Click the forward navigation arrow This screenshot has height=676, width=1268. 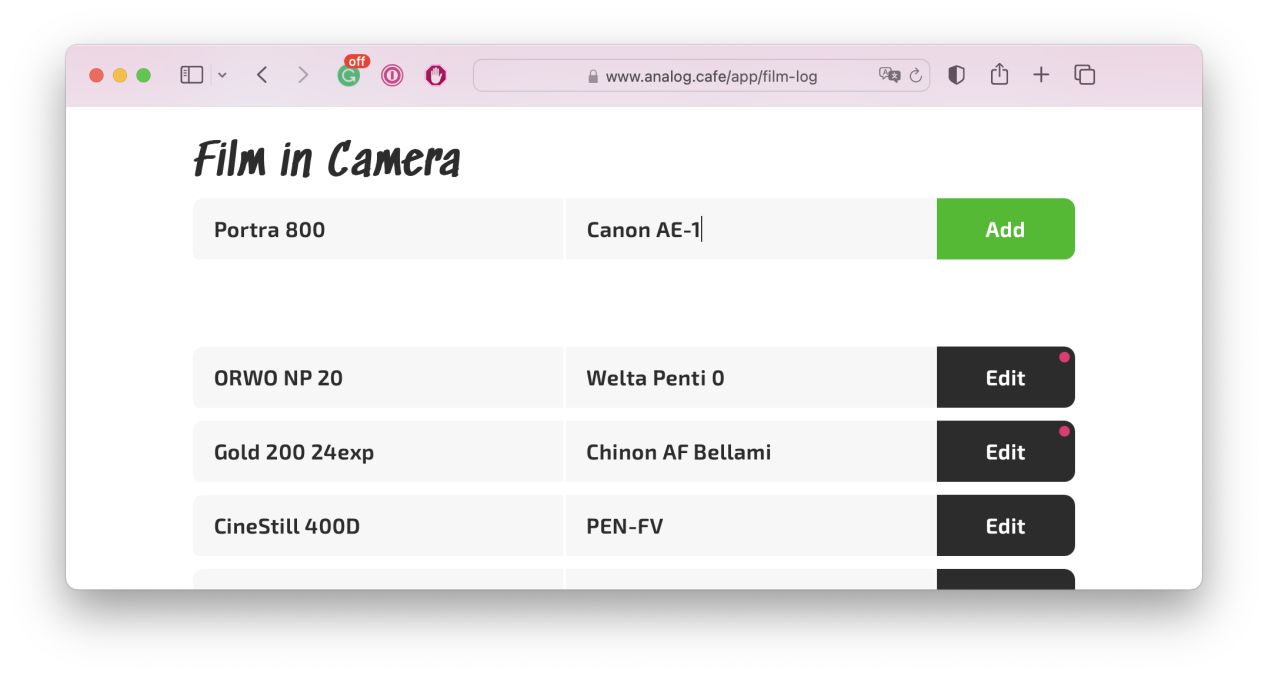click(x=303, y=75)
